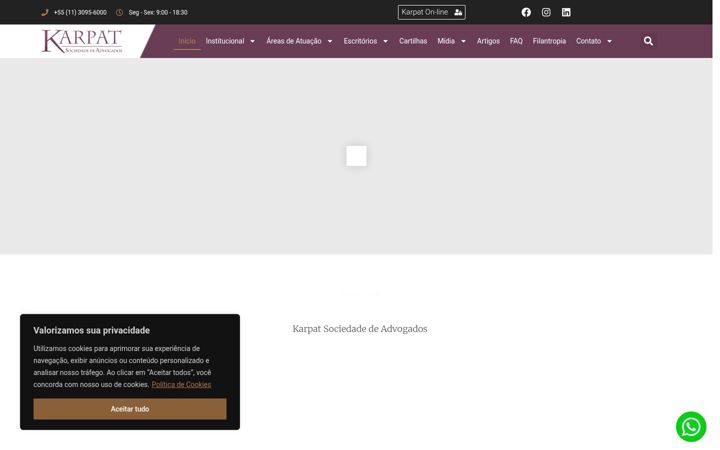The width and height of the screenshot is (720, 450).
Task: Open the FAQ page
Action: click(x=516, y=41)
